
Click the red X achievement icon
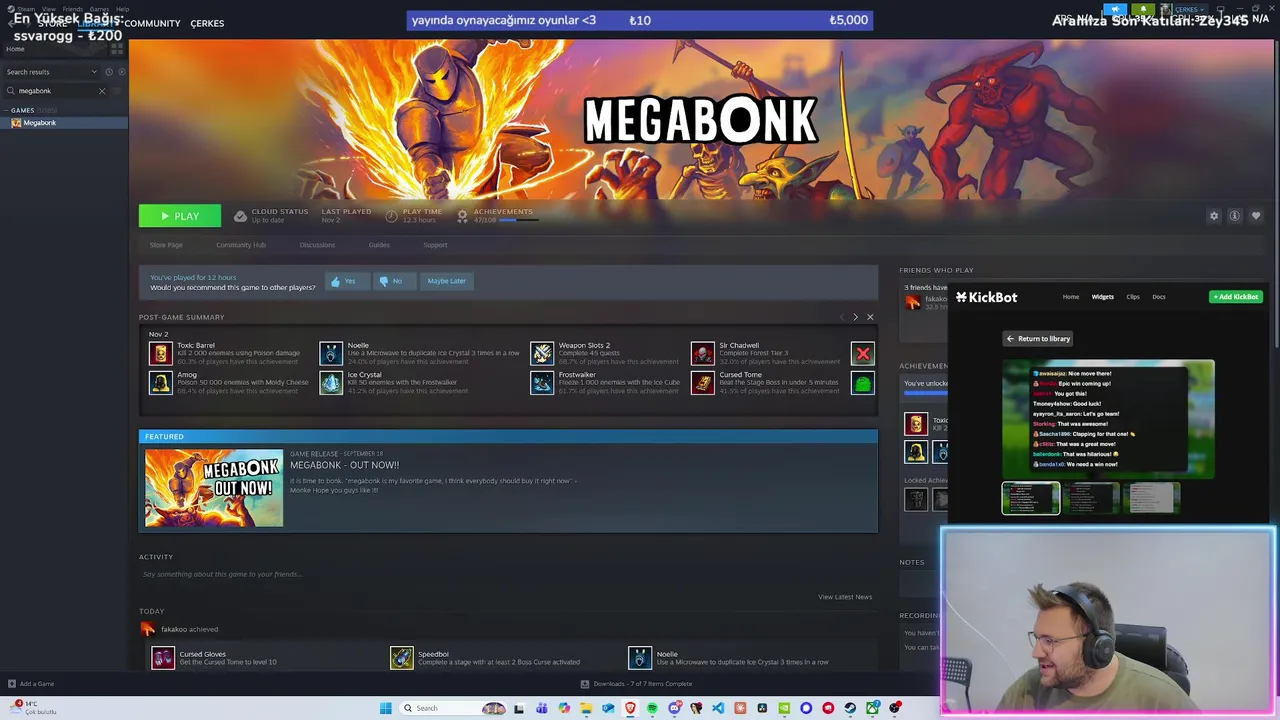(863, 353)
